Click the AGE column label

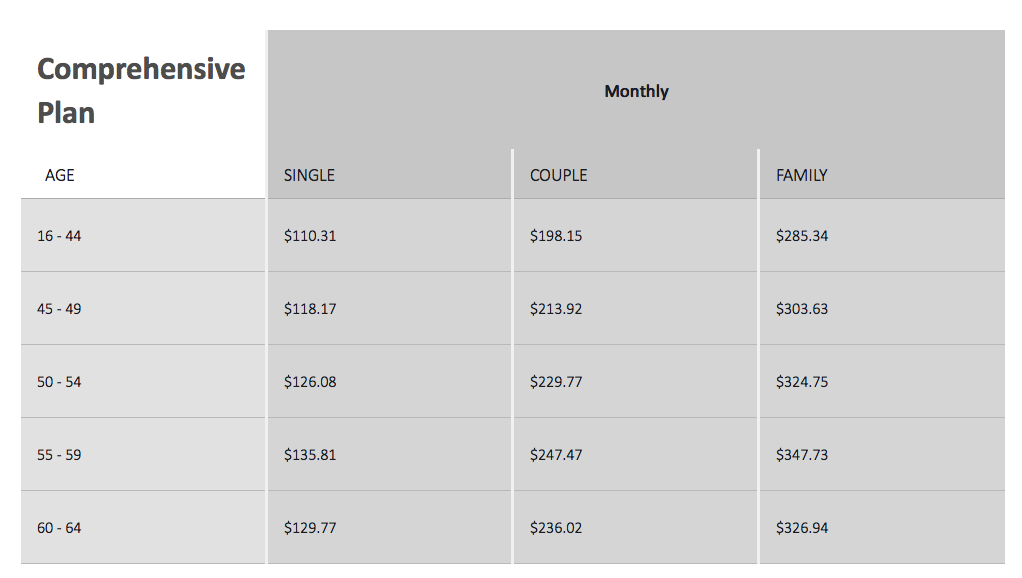pyautogui.click(x=59, y=175)
